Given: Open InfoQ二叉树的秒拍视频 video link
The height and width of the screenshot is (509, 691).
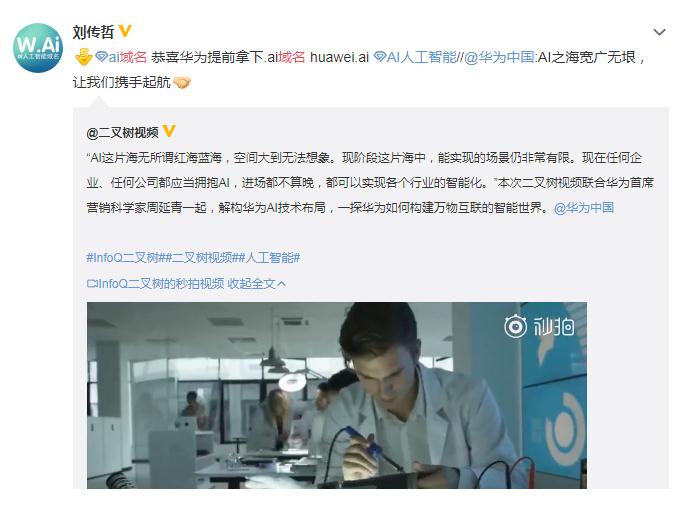Looking at the screenshot, I should (x=161, y=283).
